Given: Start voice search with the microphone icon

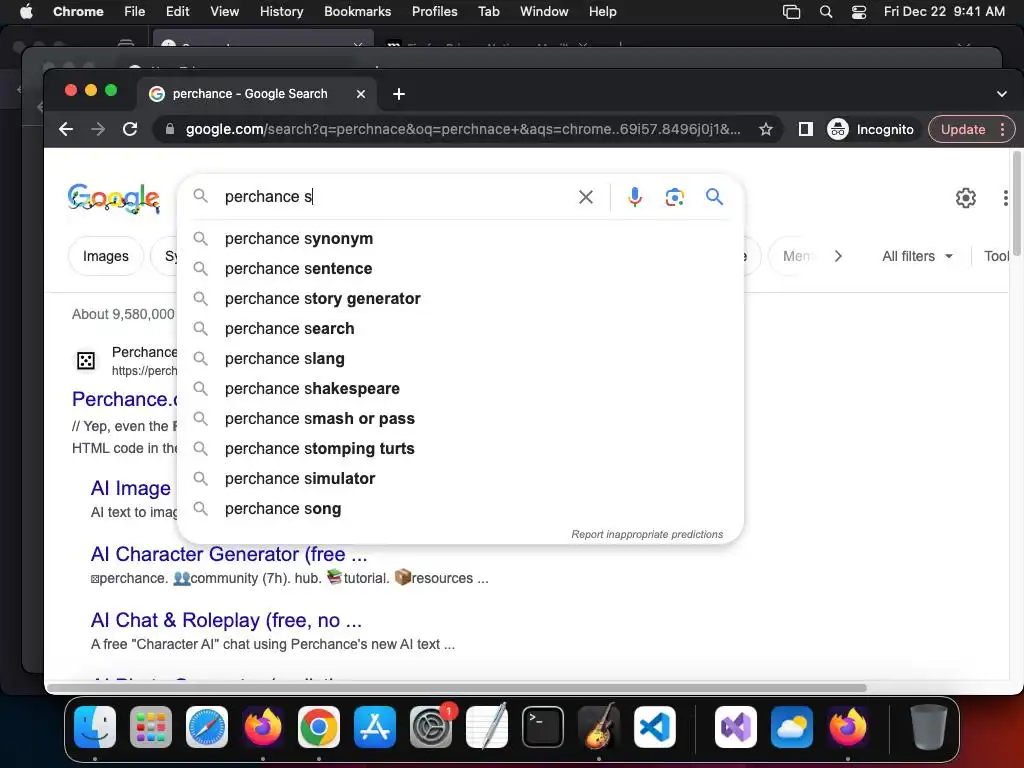Looking at the screenshot, I should 635,197.
